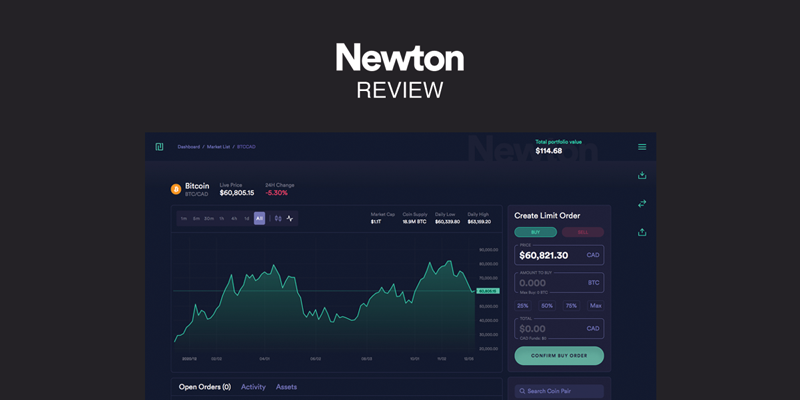This screenshot has width=800, height=400.
Task: Click the green price marker on chart axis
Action: (488, 291)
